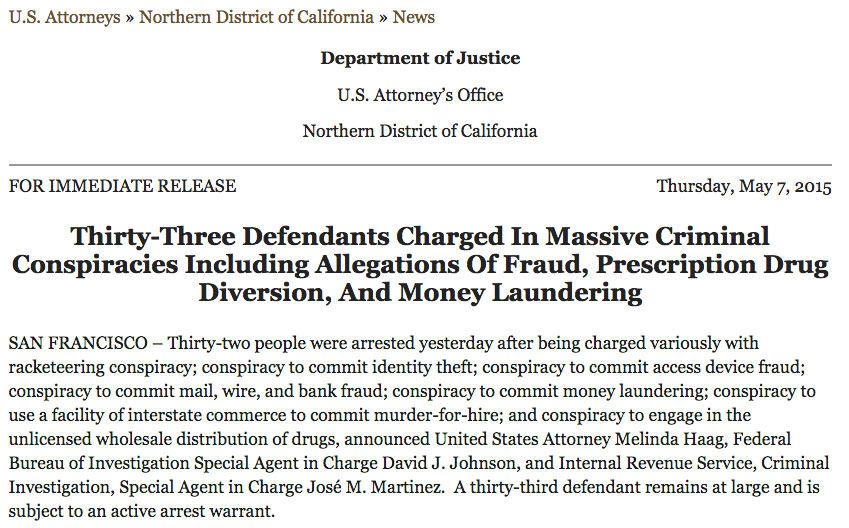Click the Department of Justice bold heading
This screenshot has width=849, height=528.
[x=420, y=58]
